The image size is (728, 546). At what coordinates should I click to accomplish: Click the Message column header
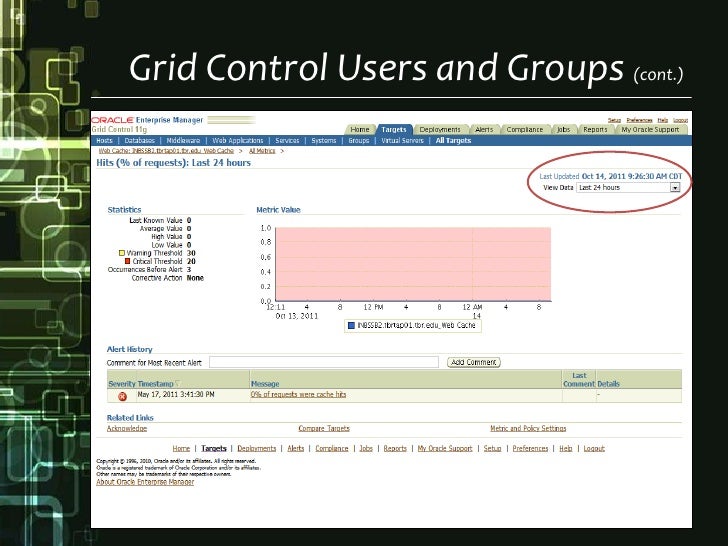[265, 384]
